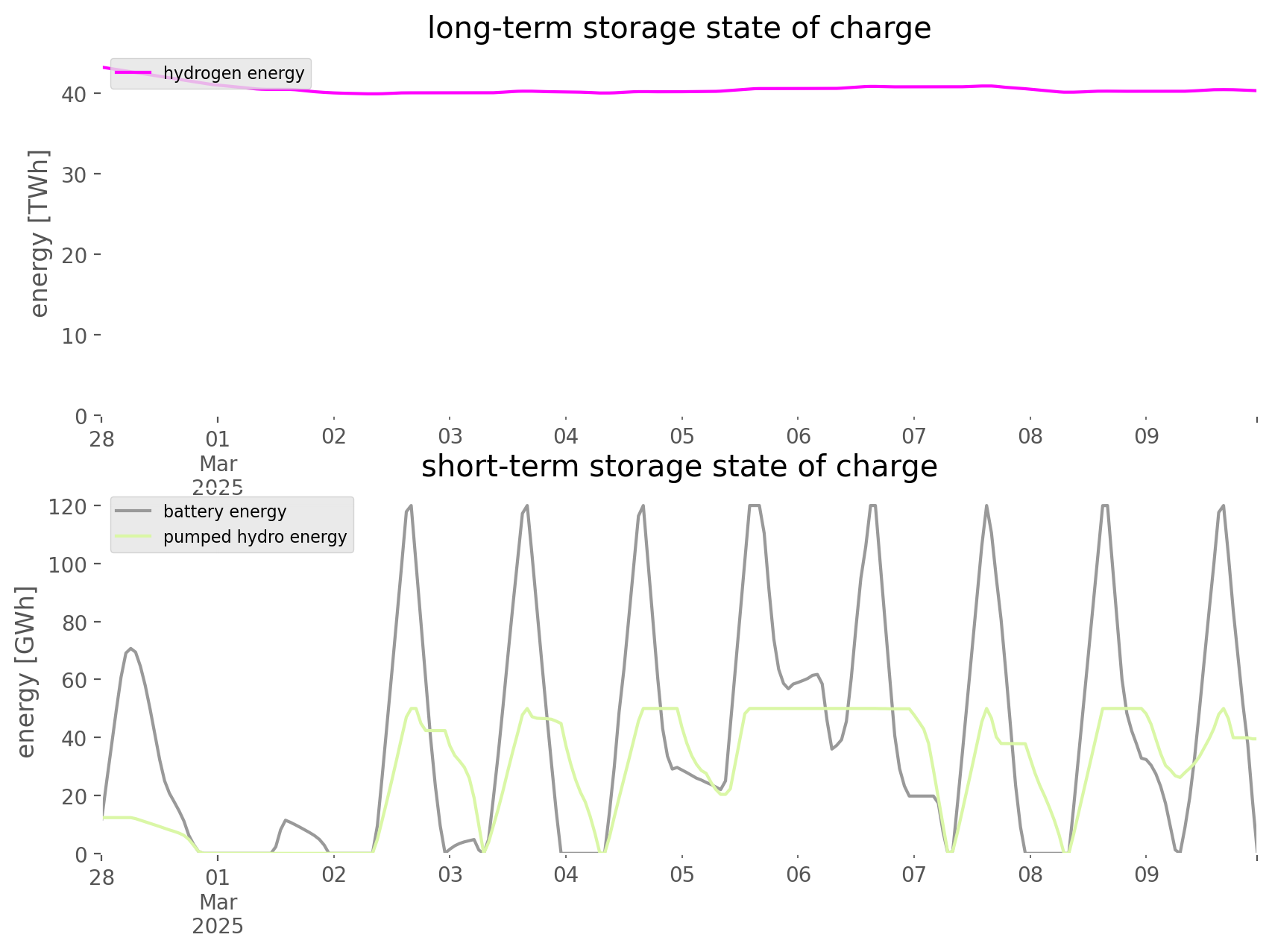Viewport: 1272px width, 952px height.
Task: Click the '08' date tick of the short-term chart
Action: (1030, 875)
